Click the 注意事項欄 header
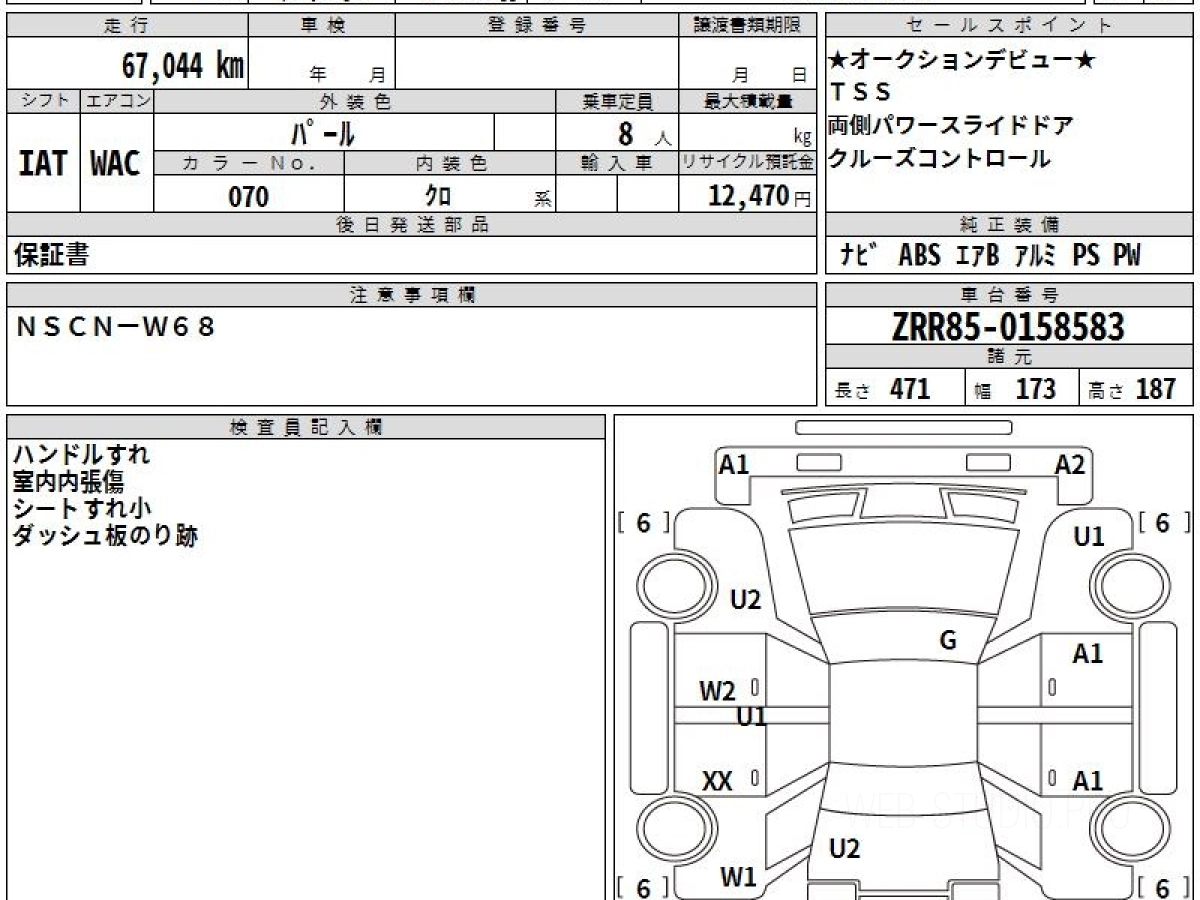This screenshot has width=1200, height=900. [x=412, y=294]
